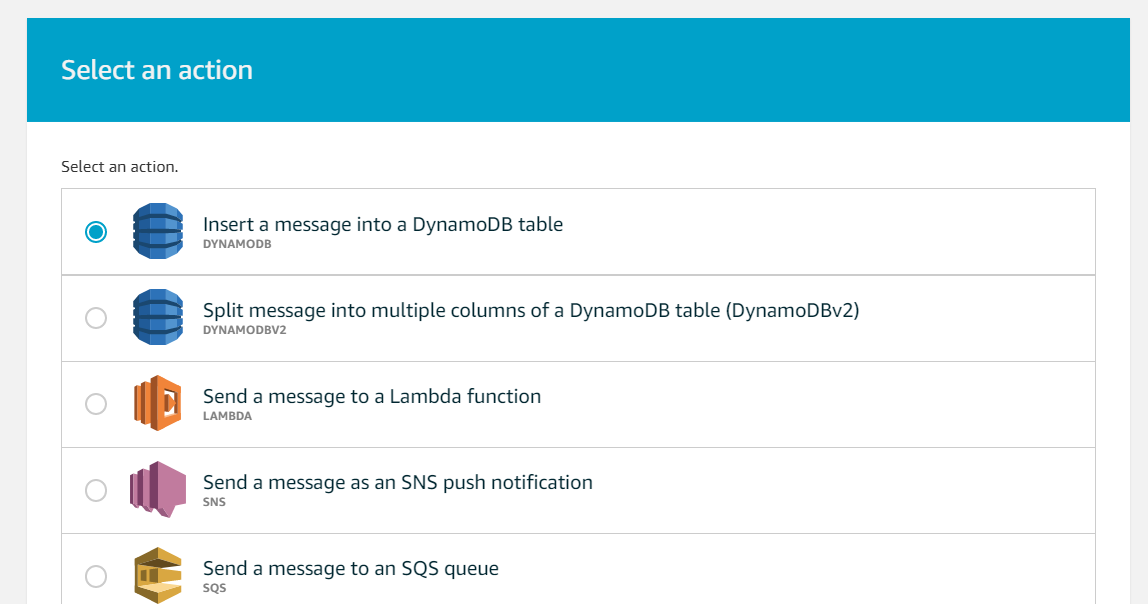
Task: Click the small SQS tag label
Action: coord(214,588)
